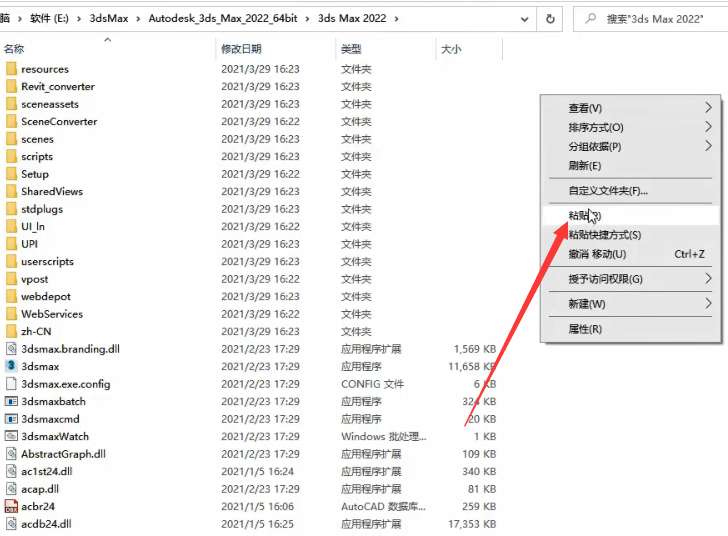Viewport: 728px width, 536px height.
Task: Expand the 分组依据(P) submenu arrow
Action: (x=708, y=146)
